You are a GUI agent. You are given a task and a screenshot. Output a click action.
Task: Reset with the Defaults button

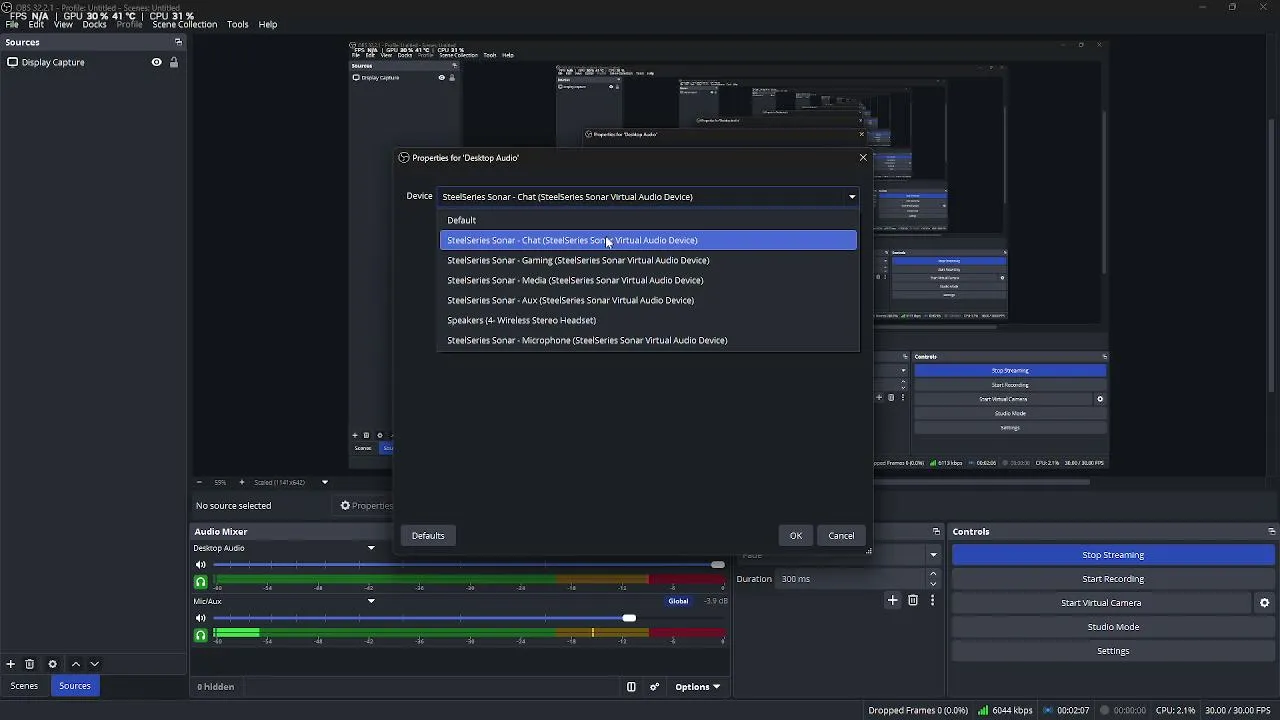pos(428,536)
